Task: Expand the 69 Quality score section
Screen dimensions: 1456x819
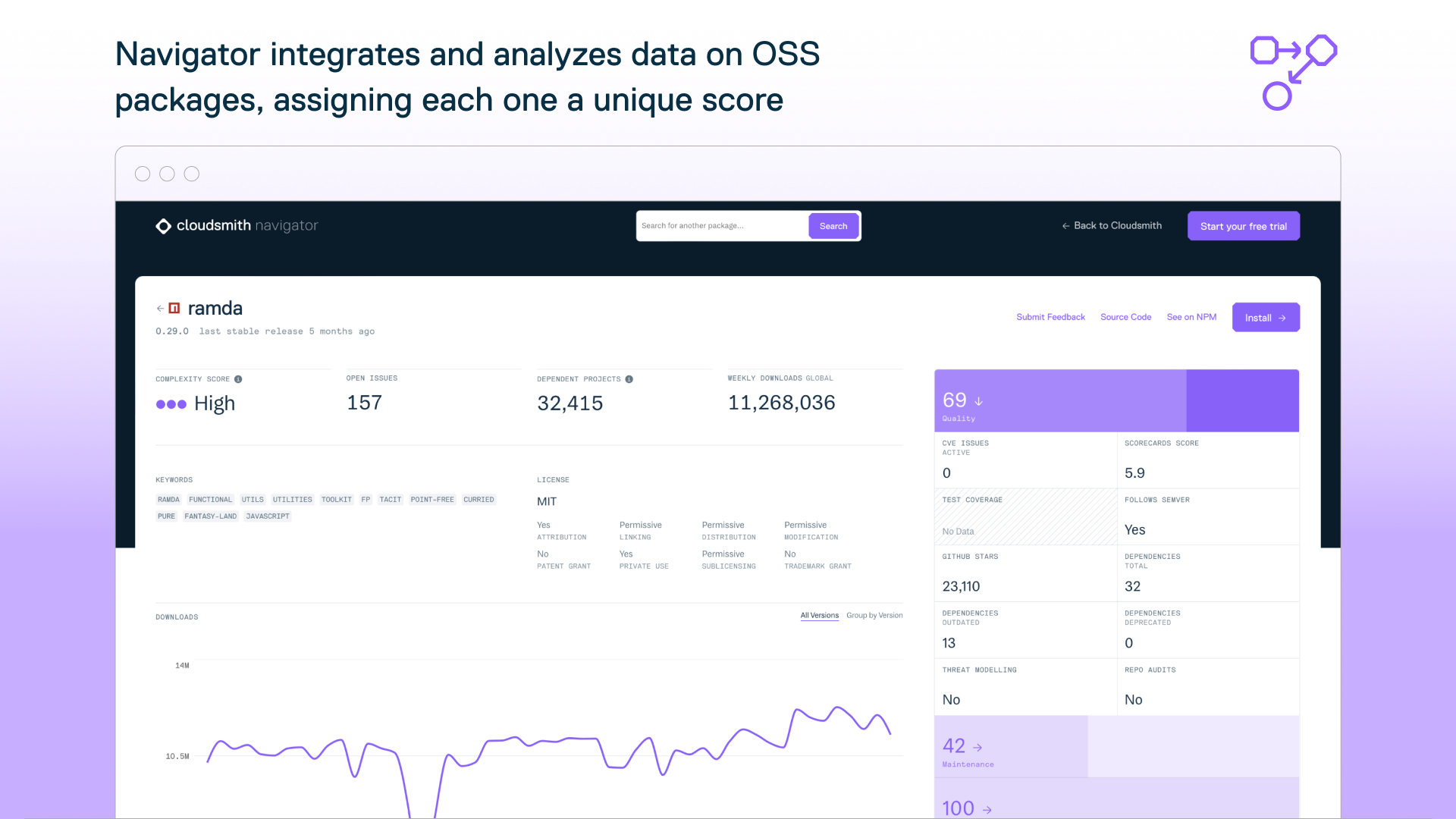Action: pos(1116,401)
